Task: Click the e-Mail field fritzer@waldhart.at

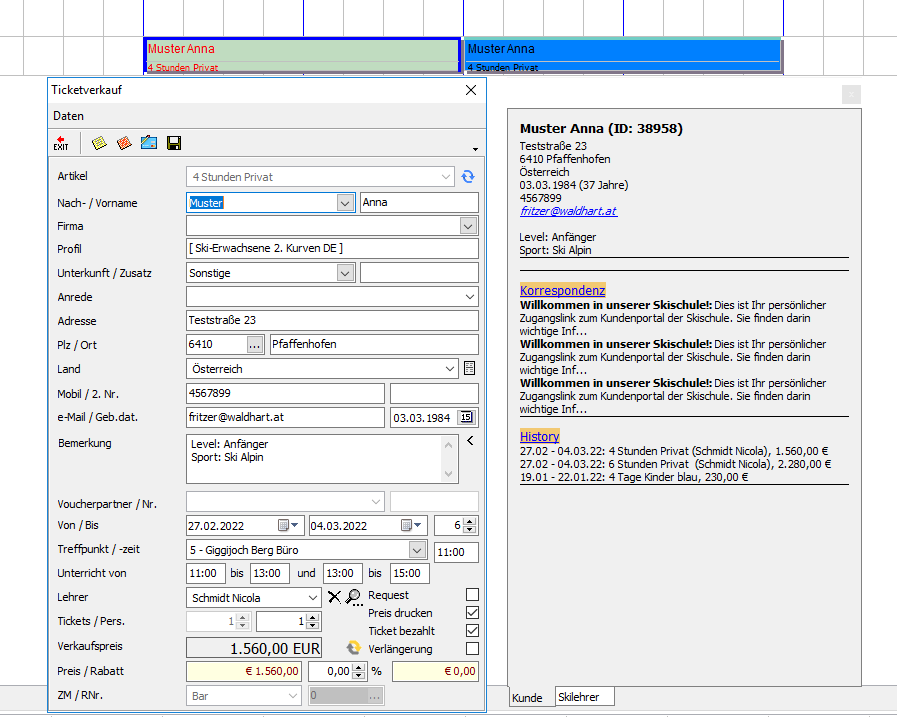Action: coord(285,418)
